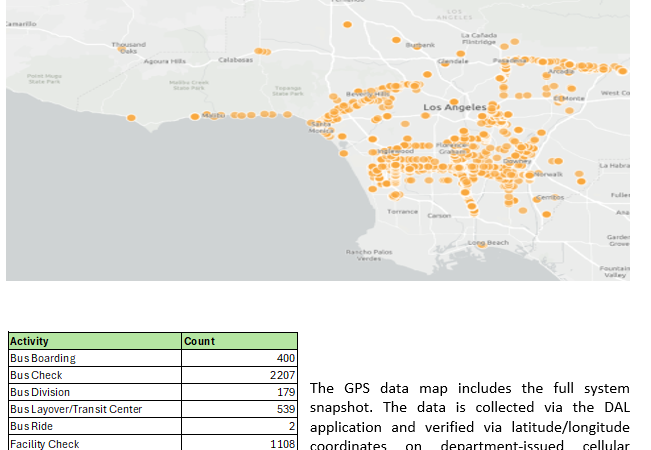Click the Thousand Oaks map label
651x450 pixels.
pos(127,47)
